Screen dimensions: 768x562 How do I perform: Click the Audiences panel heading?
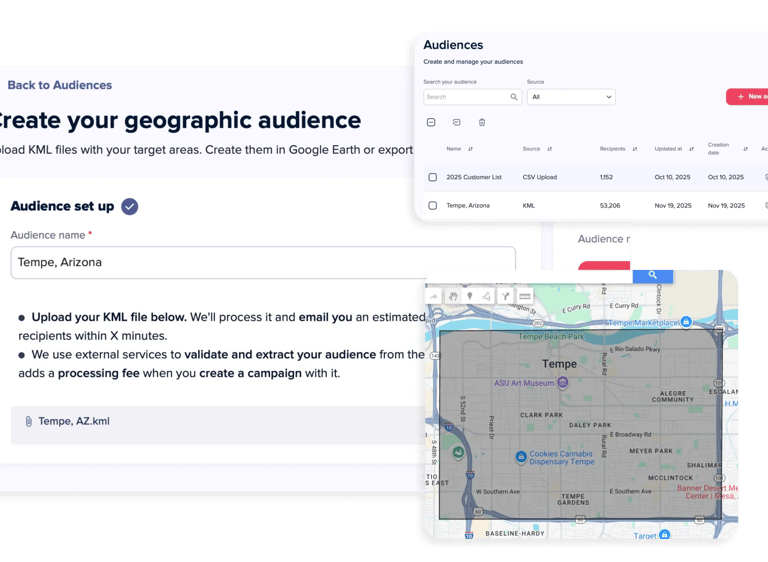coord(453,45)
